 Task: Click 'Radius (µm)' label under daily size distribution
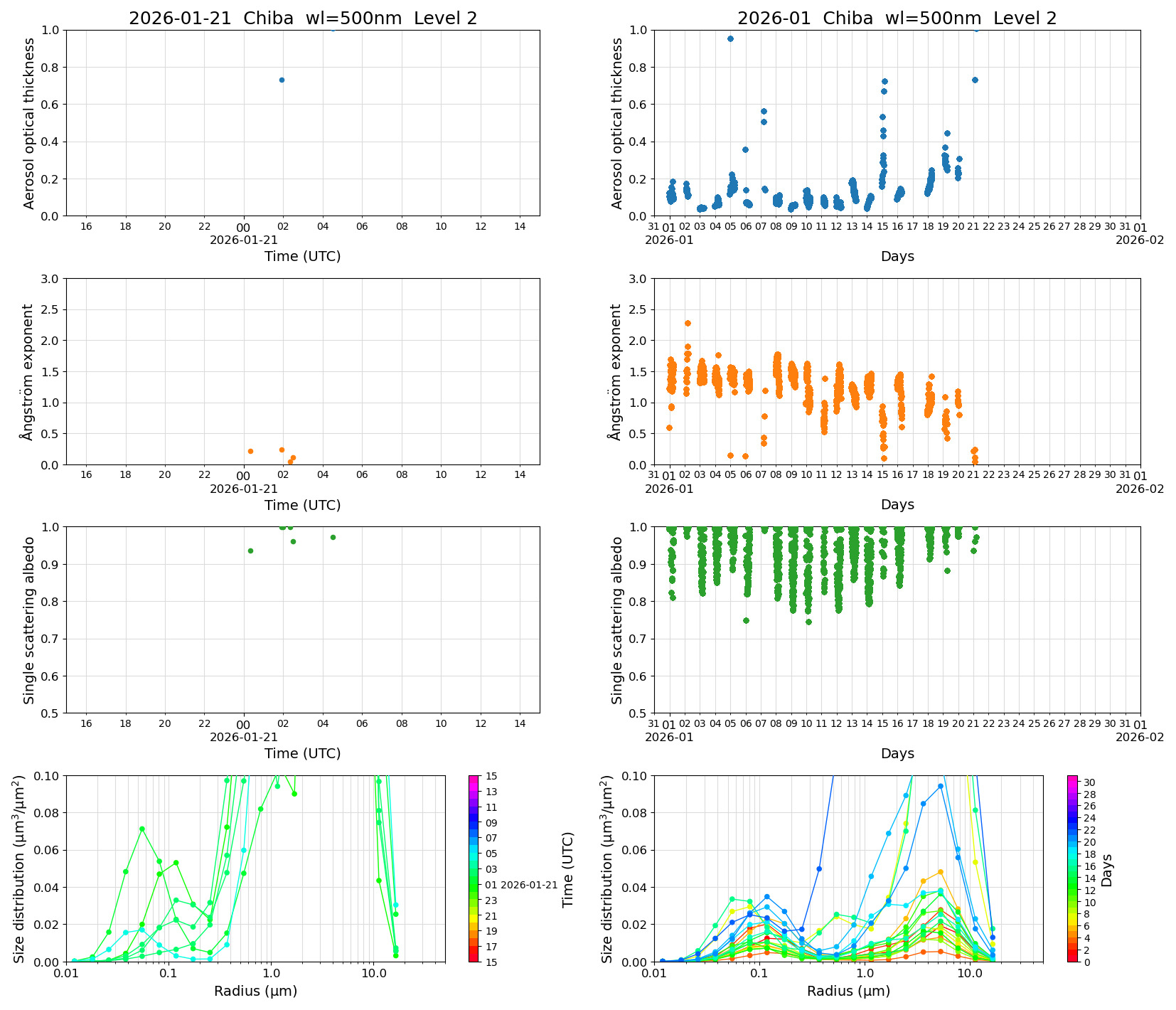[255, 991]
